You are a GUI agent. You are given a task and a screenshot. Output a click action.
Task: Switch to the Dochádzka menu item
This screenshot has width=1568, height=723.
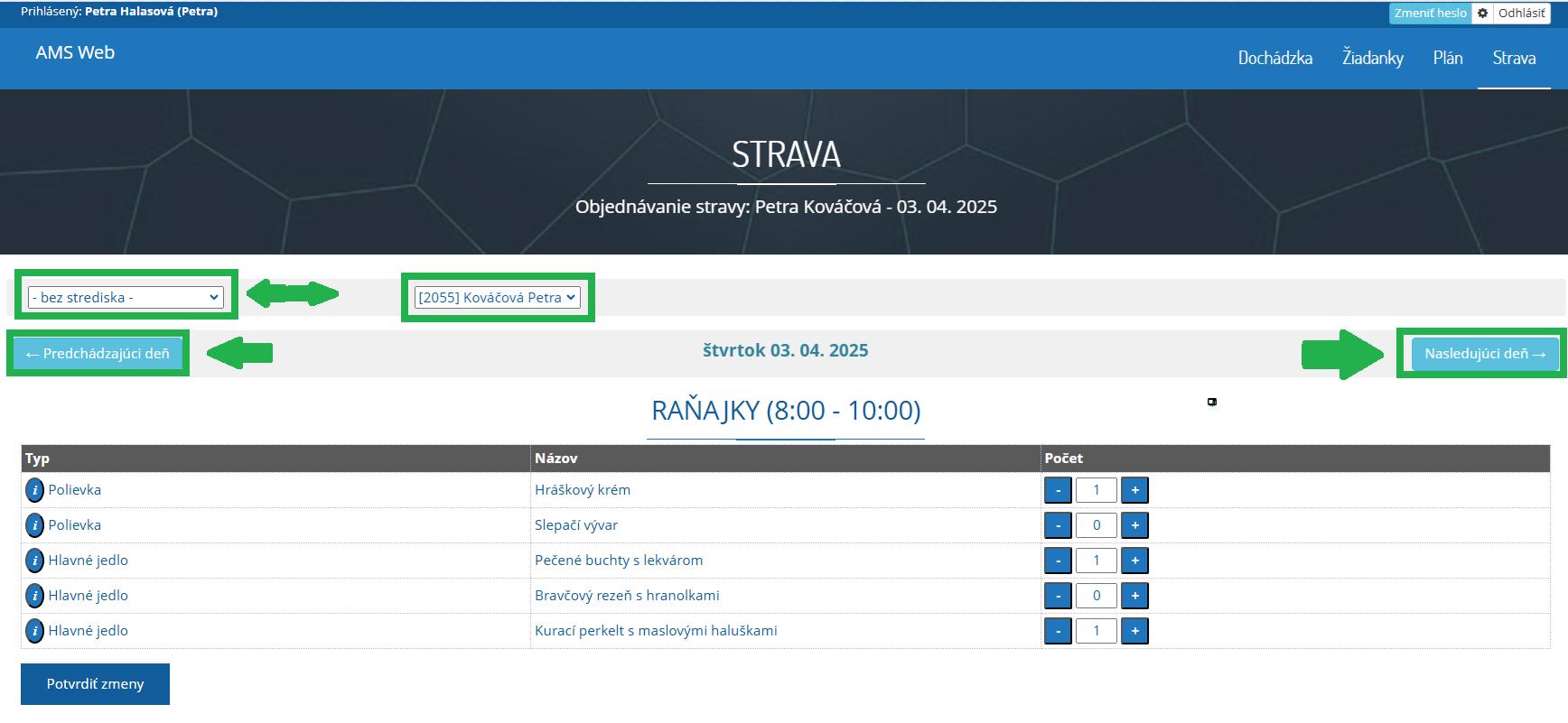point(1274,58)
